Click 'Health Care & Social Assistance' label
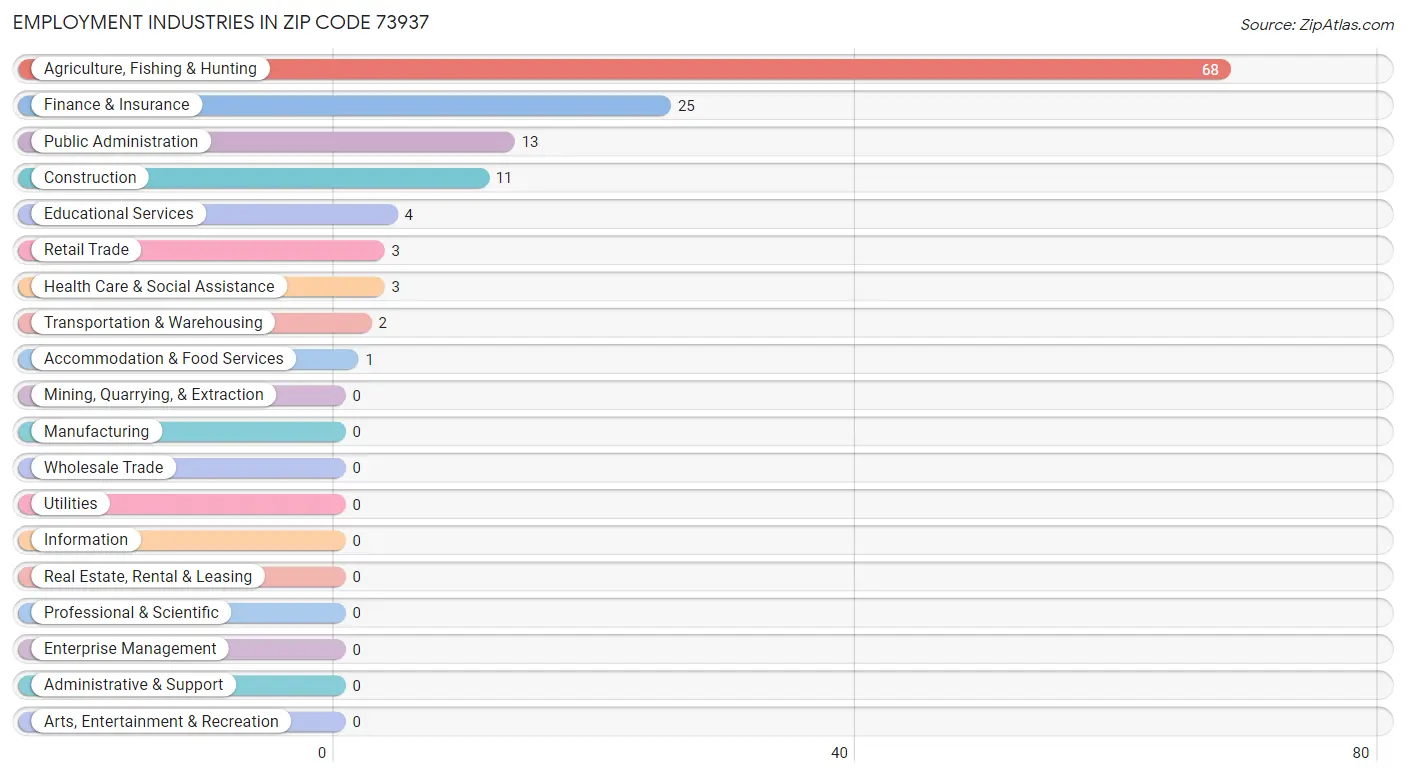The height and width of the screenshot is (776, 1406). click(159, 287)
